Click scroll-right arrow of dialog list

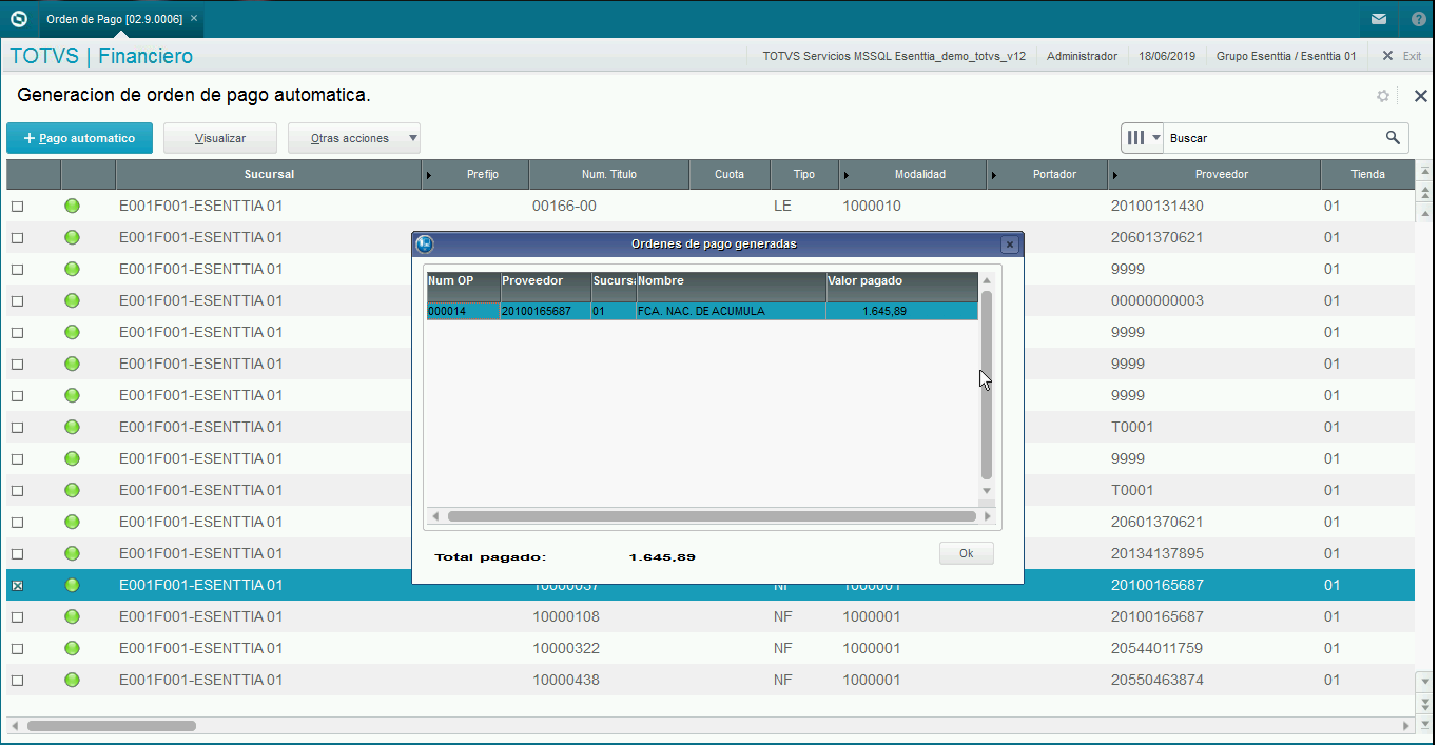click(x=987, y=516)
